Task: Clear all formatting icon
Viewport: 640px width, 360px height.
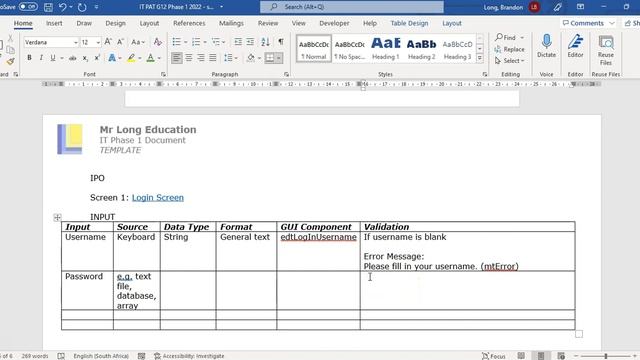Action: pos(158,42)
